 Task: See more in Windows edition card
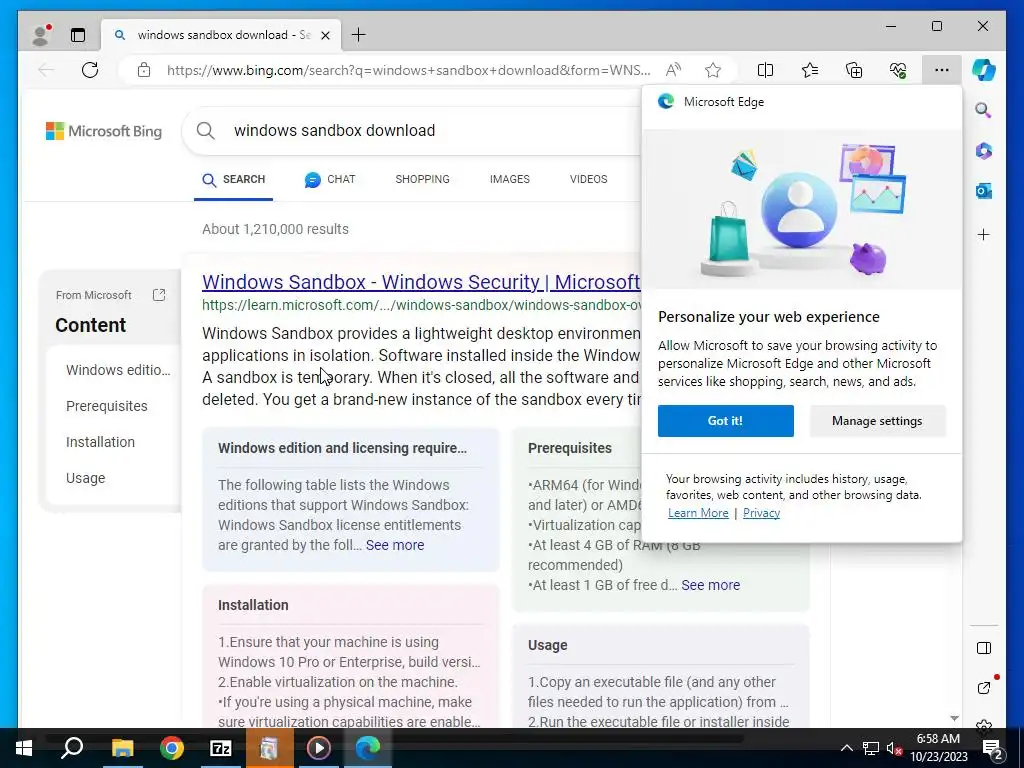point(394,545)
